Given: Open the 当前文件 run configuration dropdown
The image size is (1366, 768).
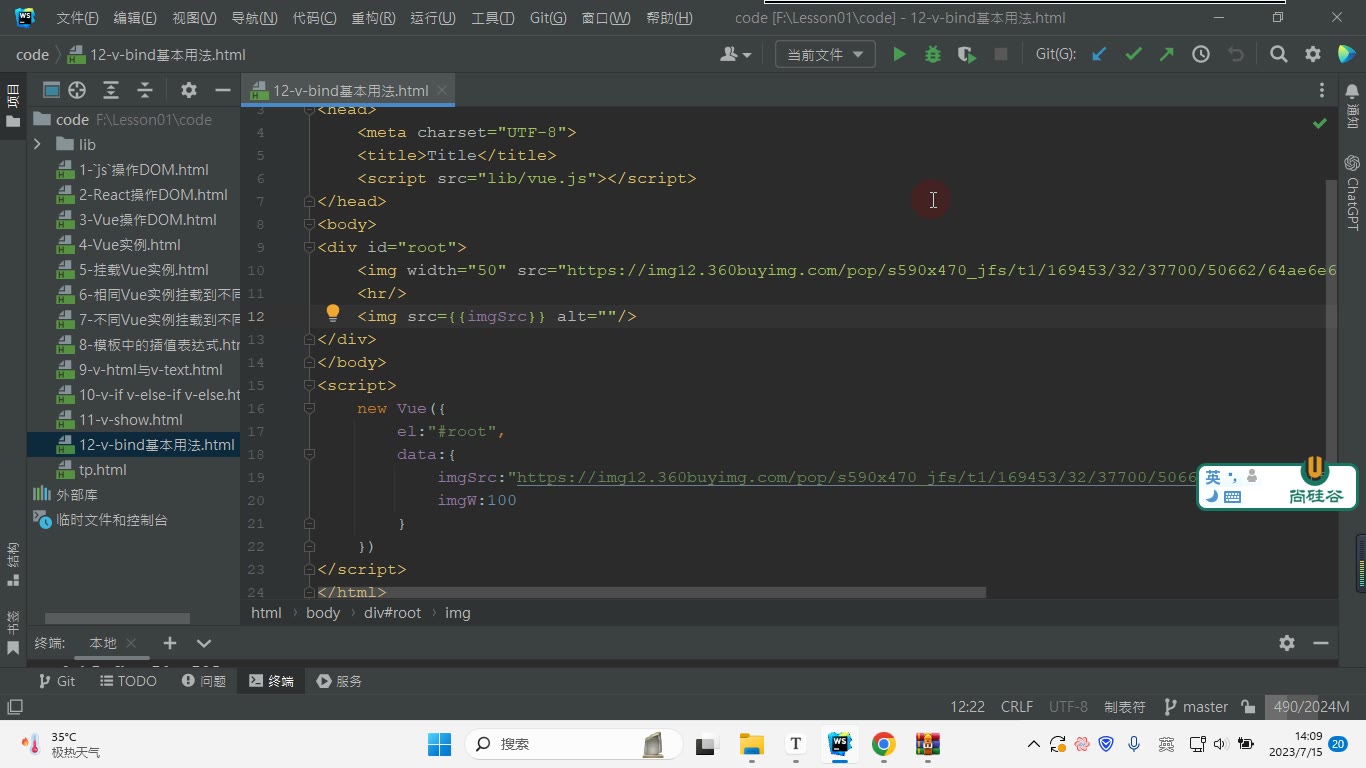Looking at the screenshot, I should click(x=825, y=55).
